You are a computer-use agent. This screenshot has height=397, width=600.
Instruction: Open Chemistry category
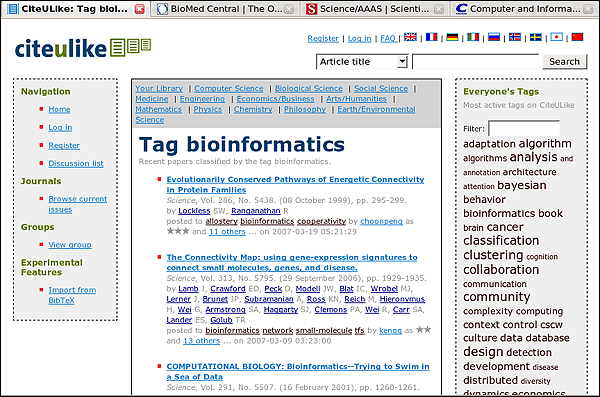click(253, 109)
